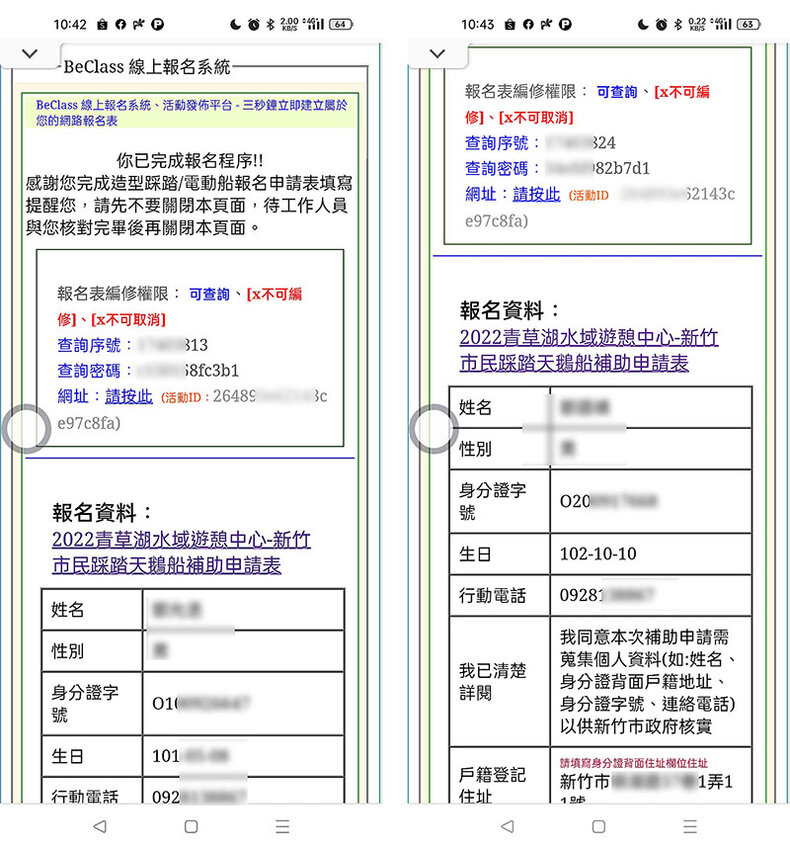The height and width of the screenshot is (850, 790).
Task: Tap the pinwheel notification icon on right phone
Action: pos(546,24)
